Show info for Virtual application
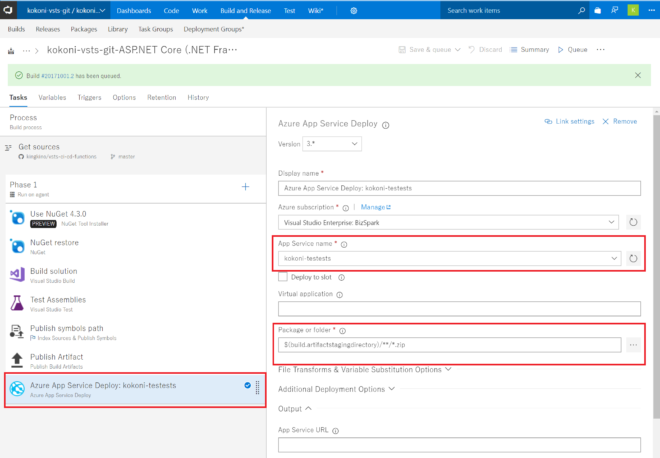Image resolution: width=660 pixels, height=458 pixels. coord(340,295)
